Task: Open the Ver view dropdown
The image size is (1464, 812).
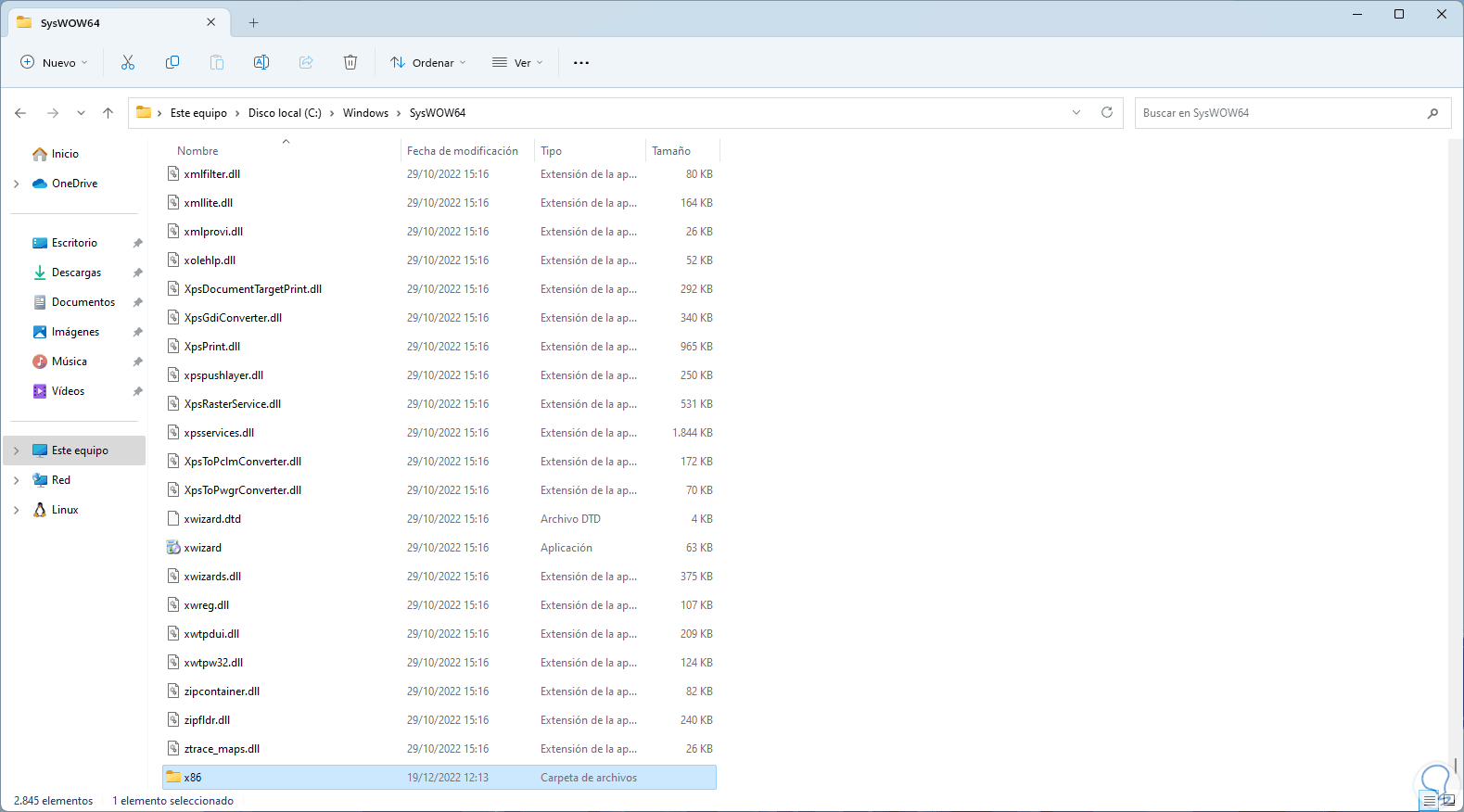Action: click(x=517, y=62)
